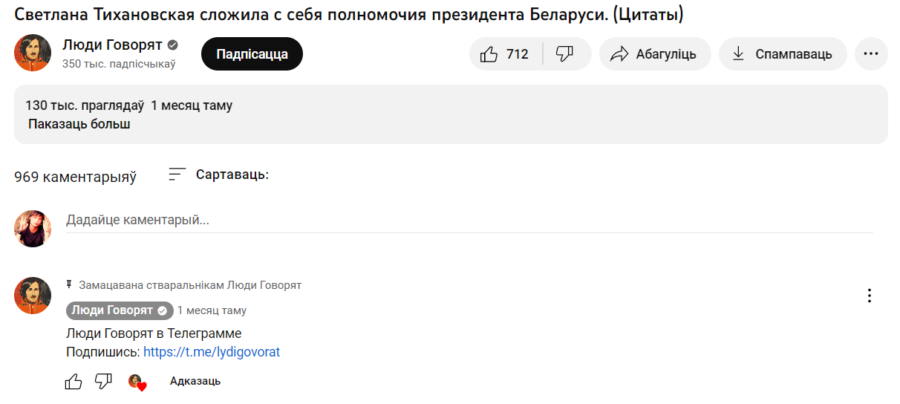Click the video dislike thumbs-down button

(564, 54)
